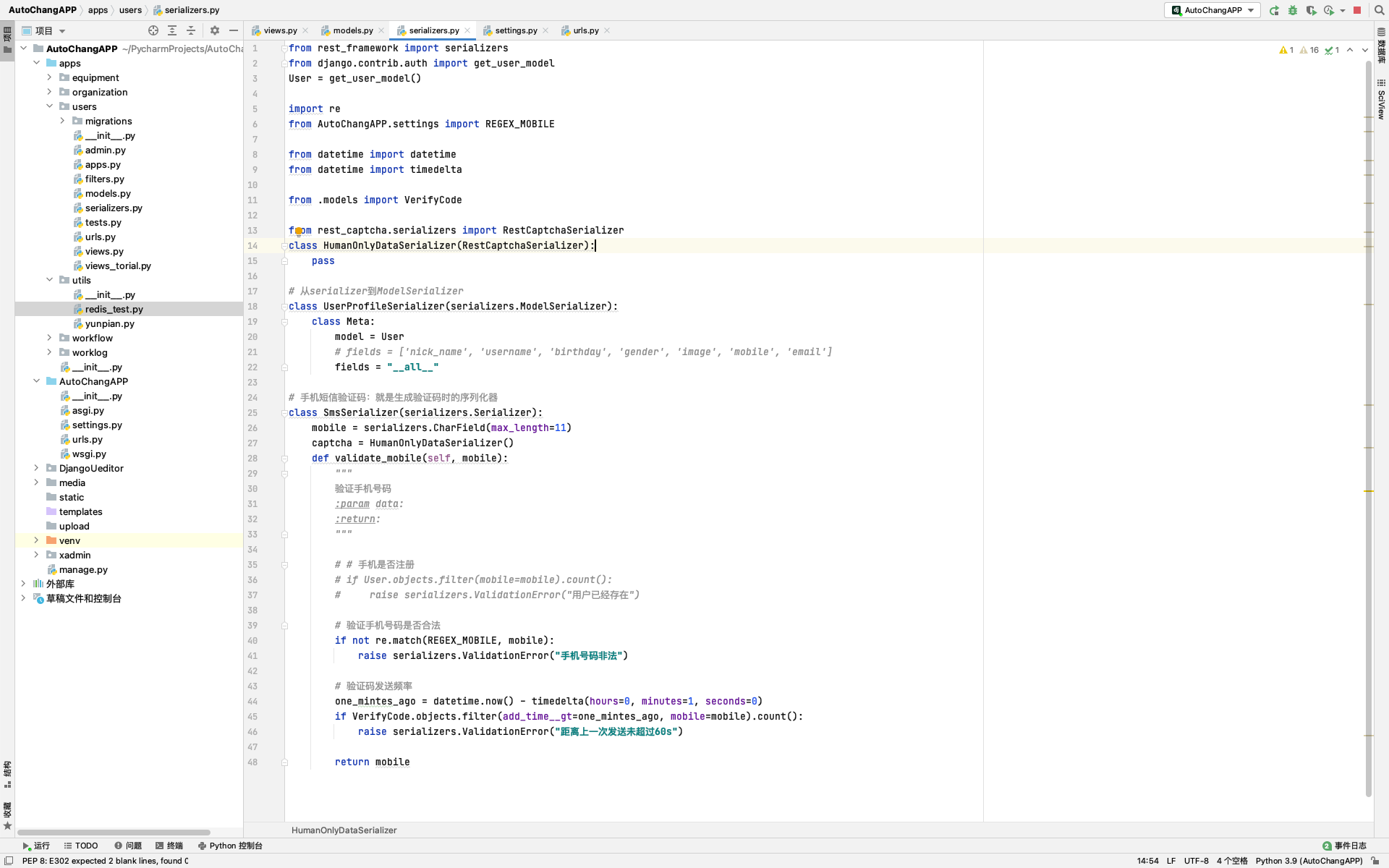Open the 终端 Terminal tool window
1389x868 pixels.
point(169,846)
